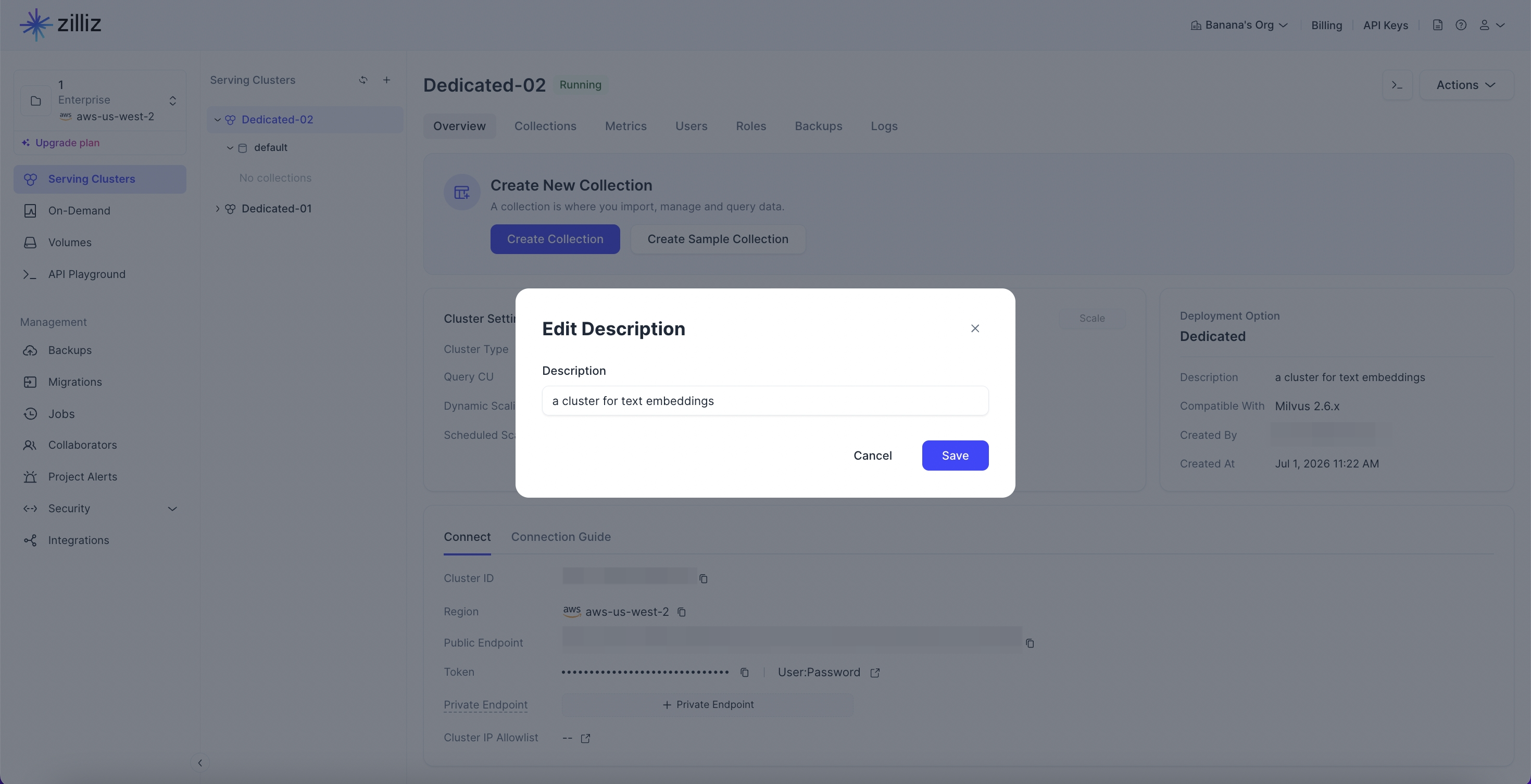This screenshot has width=1531, height=784.
Task: Switch to the Logs tab
Action: (884, 126)
